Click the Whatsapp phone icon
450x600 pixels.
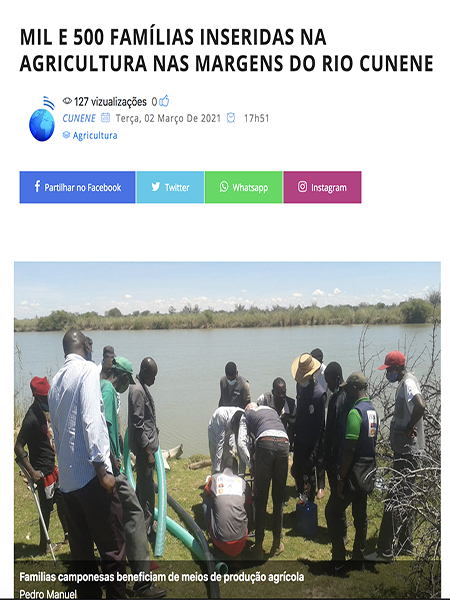(224, 187)
